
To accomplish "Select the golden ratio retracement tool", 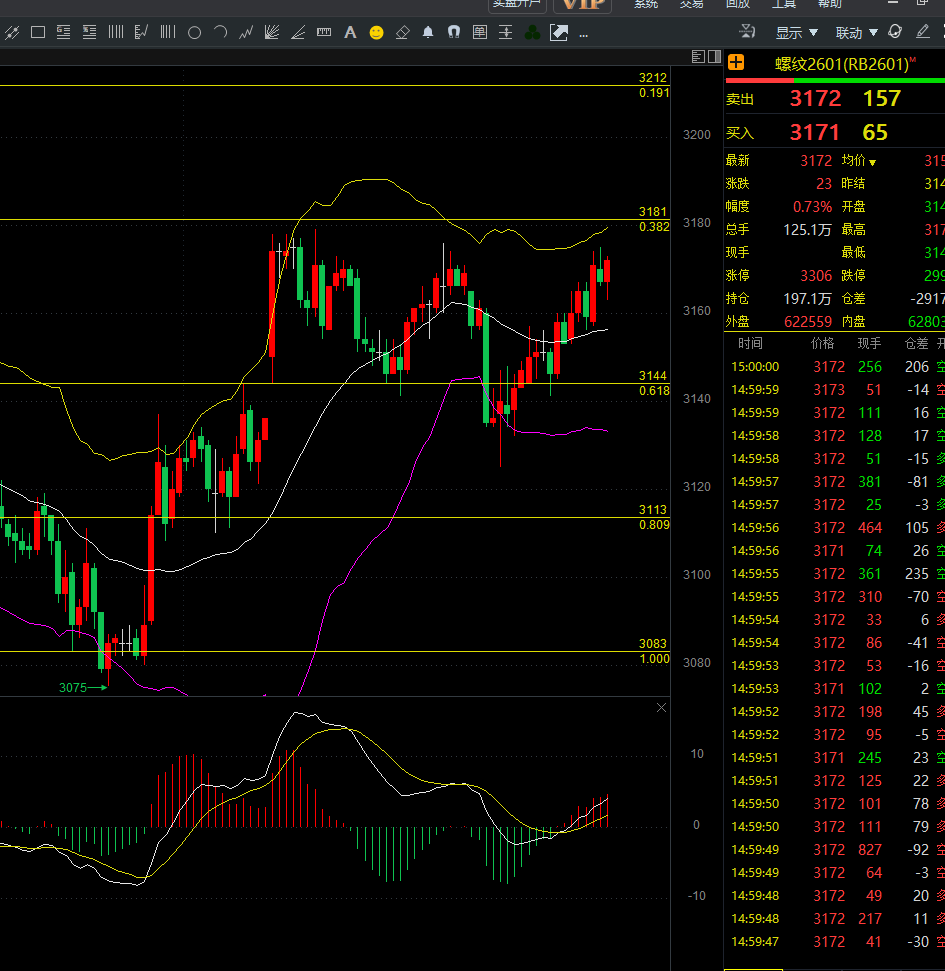I will [63, 32].
